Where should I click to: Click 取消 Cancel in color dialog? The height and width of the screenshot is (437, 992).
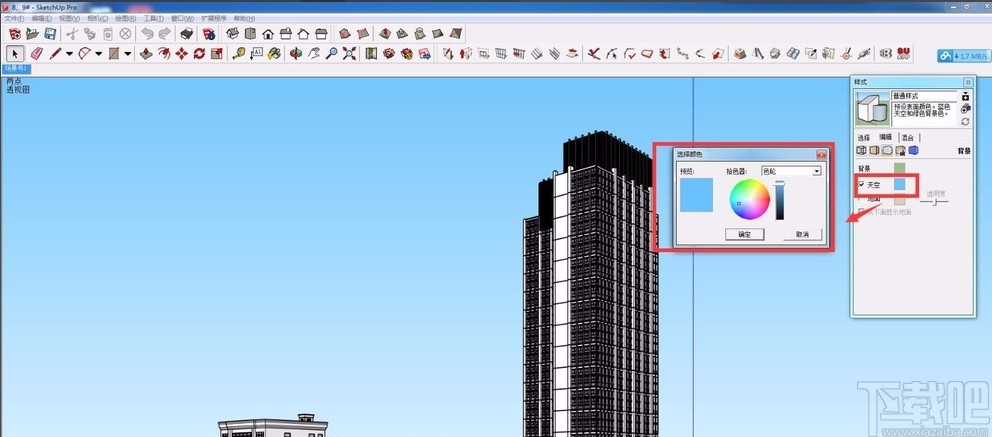(x=802, y=234)
